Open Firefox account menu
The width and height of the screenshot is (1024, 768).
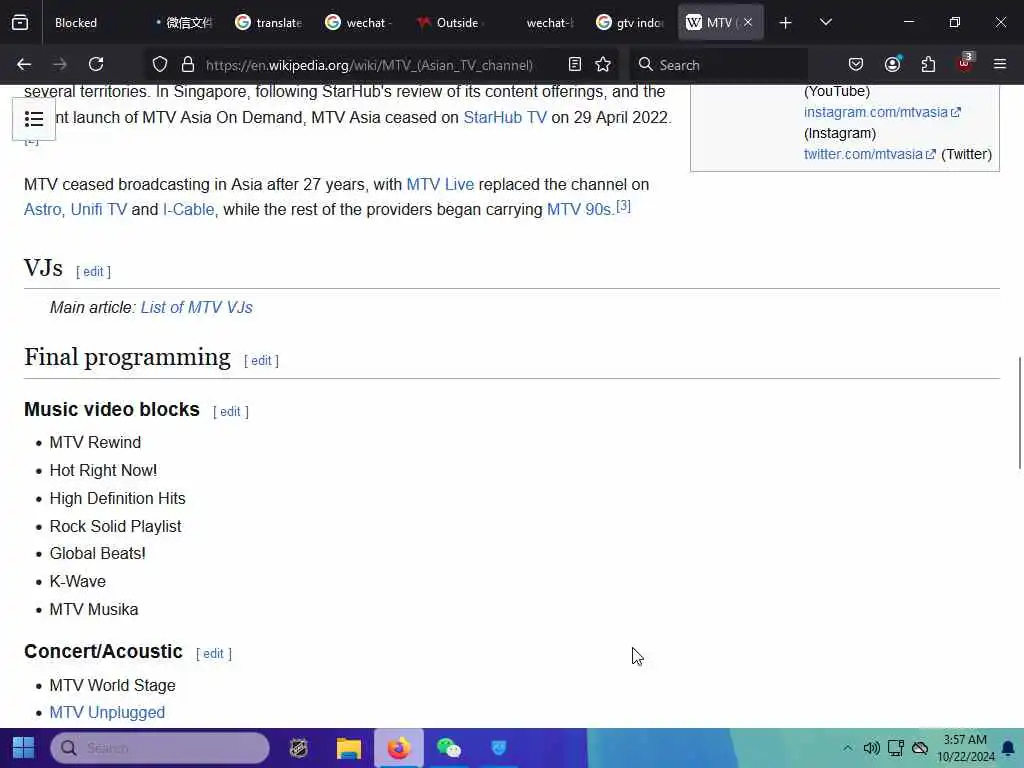[892, 65]
